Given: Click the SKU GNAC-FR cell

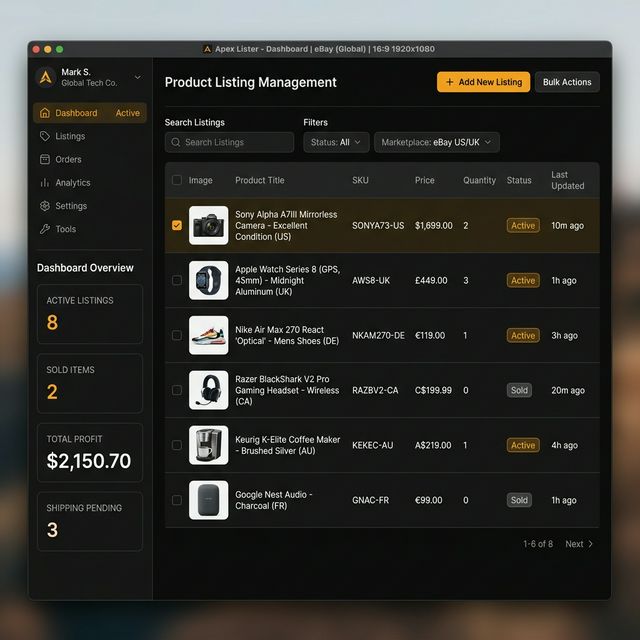Looking at the screenshot, I should tap(370, 500).
